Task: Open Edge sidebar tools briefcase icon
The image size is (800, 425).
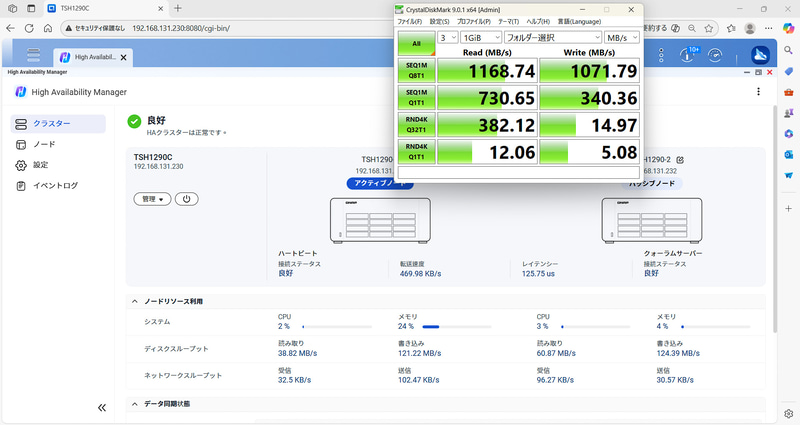Action: point(789,92)
